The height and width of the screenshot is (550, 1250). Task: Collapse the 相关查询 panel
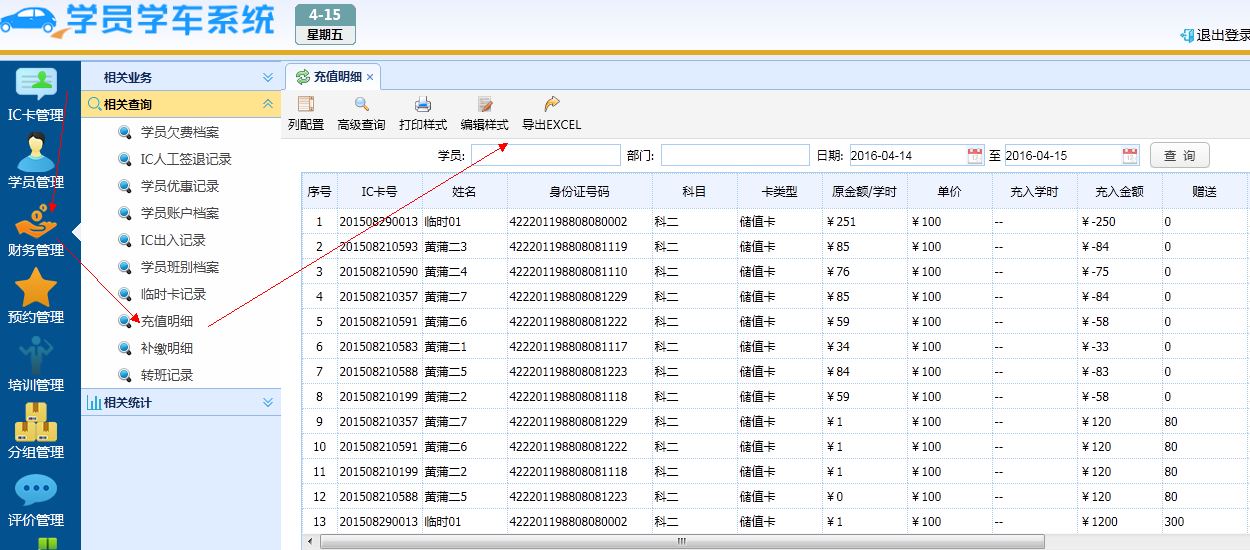click(x=267, y=104)
